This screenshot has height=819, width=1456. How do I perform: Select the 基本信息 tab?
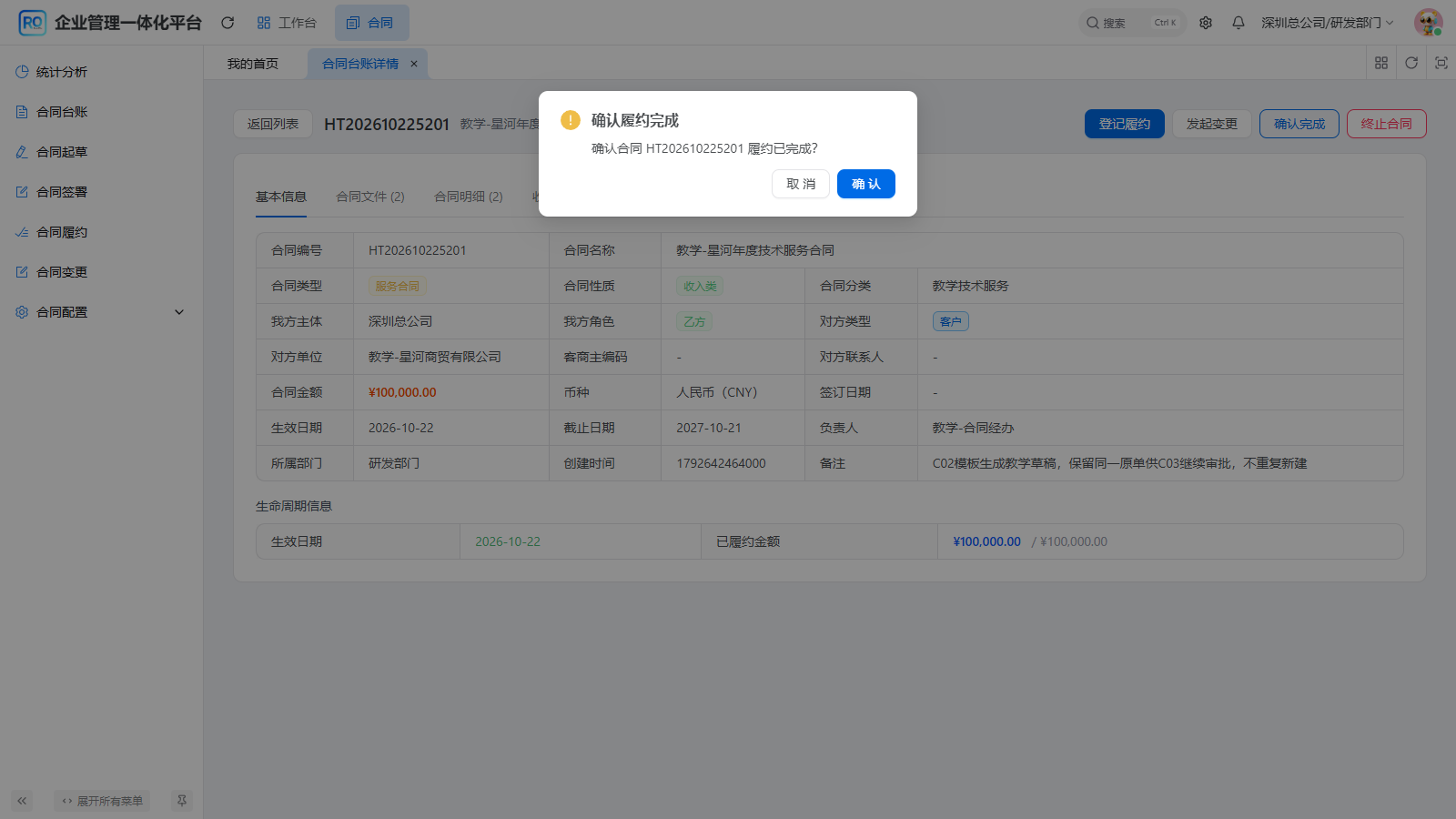point(281,197)
